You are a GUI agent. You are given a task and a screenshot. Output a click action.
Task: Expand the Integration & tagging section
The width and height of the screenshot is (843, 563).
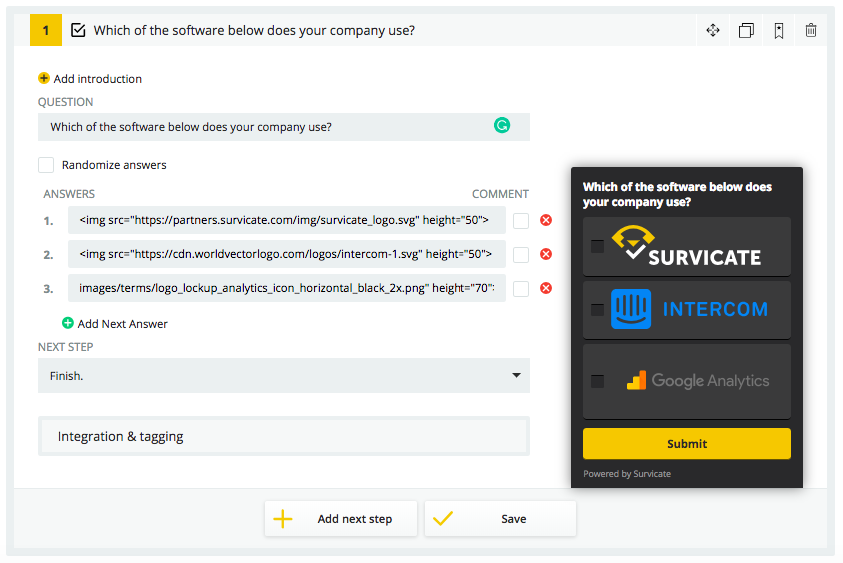(x=284, y=436)
